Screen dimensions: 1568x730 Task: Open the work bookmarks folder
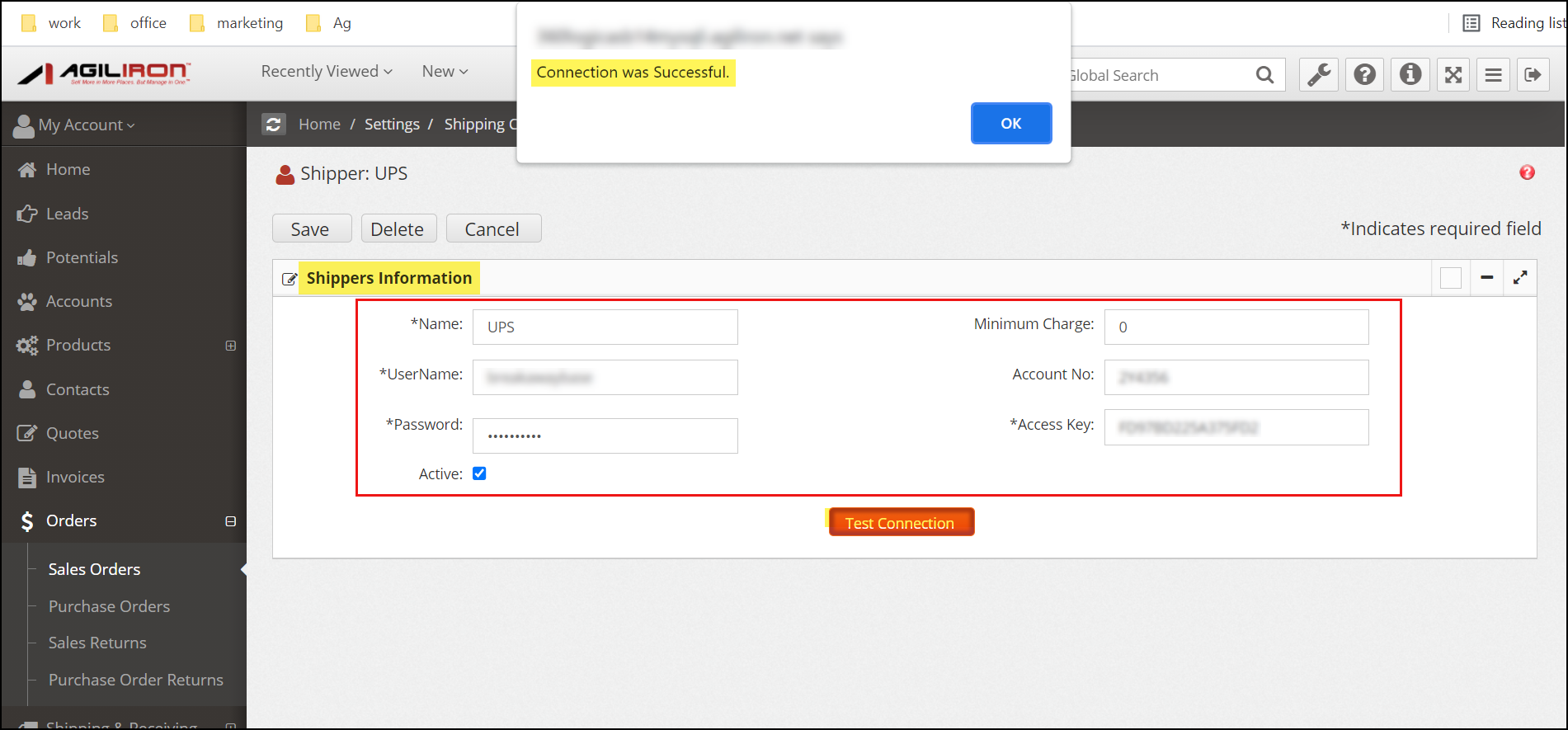(x=50, y=23)
